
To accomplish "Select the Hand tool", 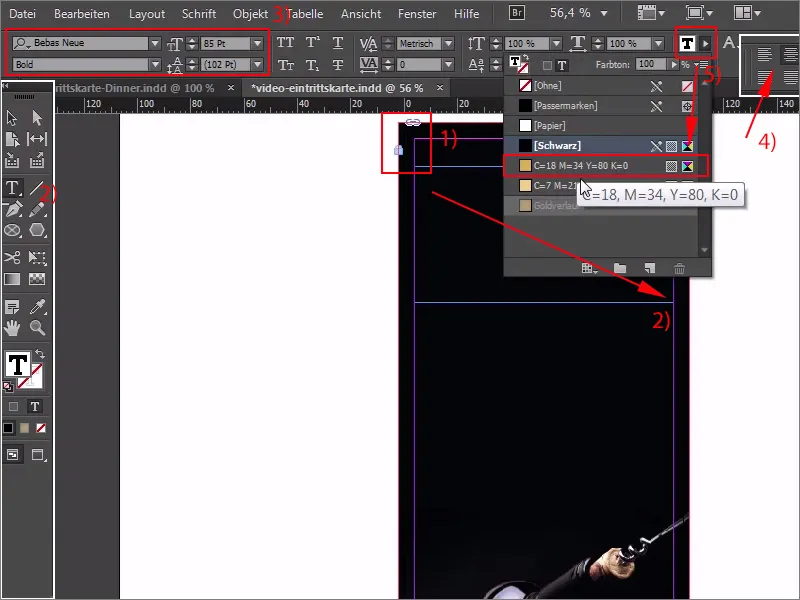I will point(12,328).
